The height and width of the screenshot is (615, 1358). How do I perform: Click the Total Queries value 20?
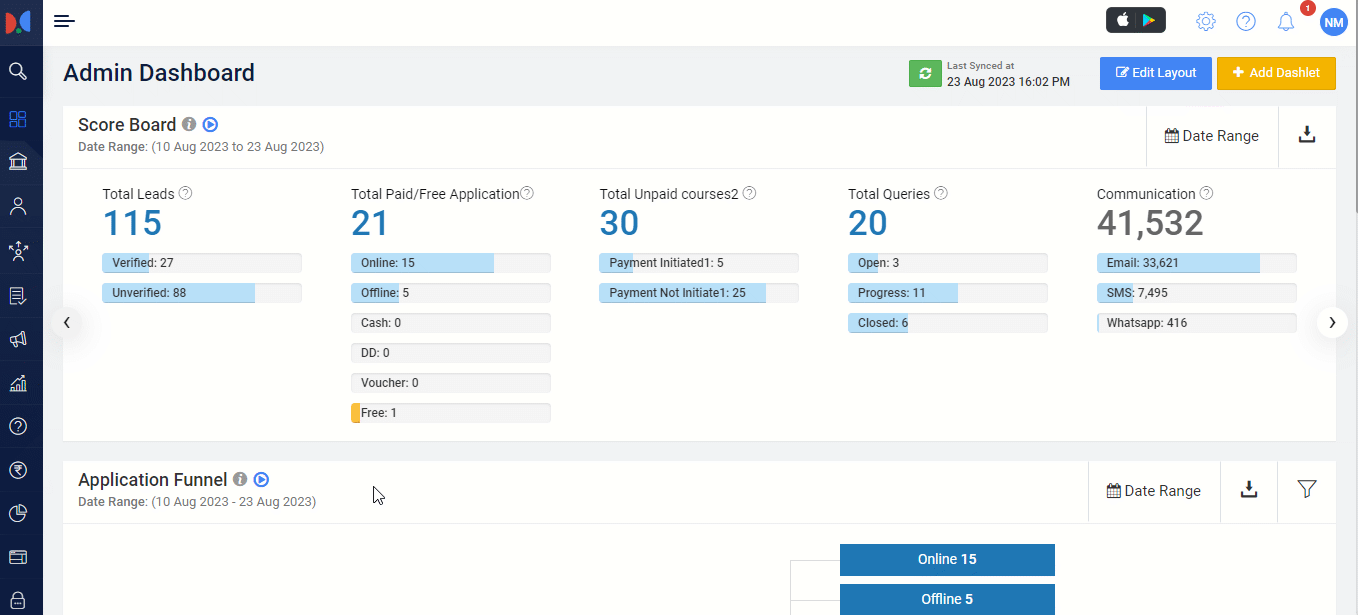(868, 223)
